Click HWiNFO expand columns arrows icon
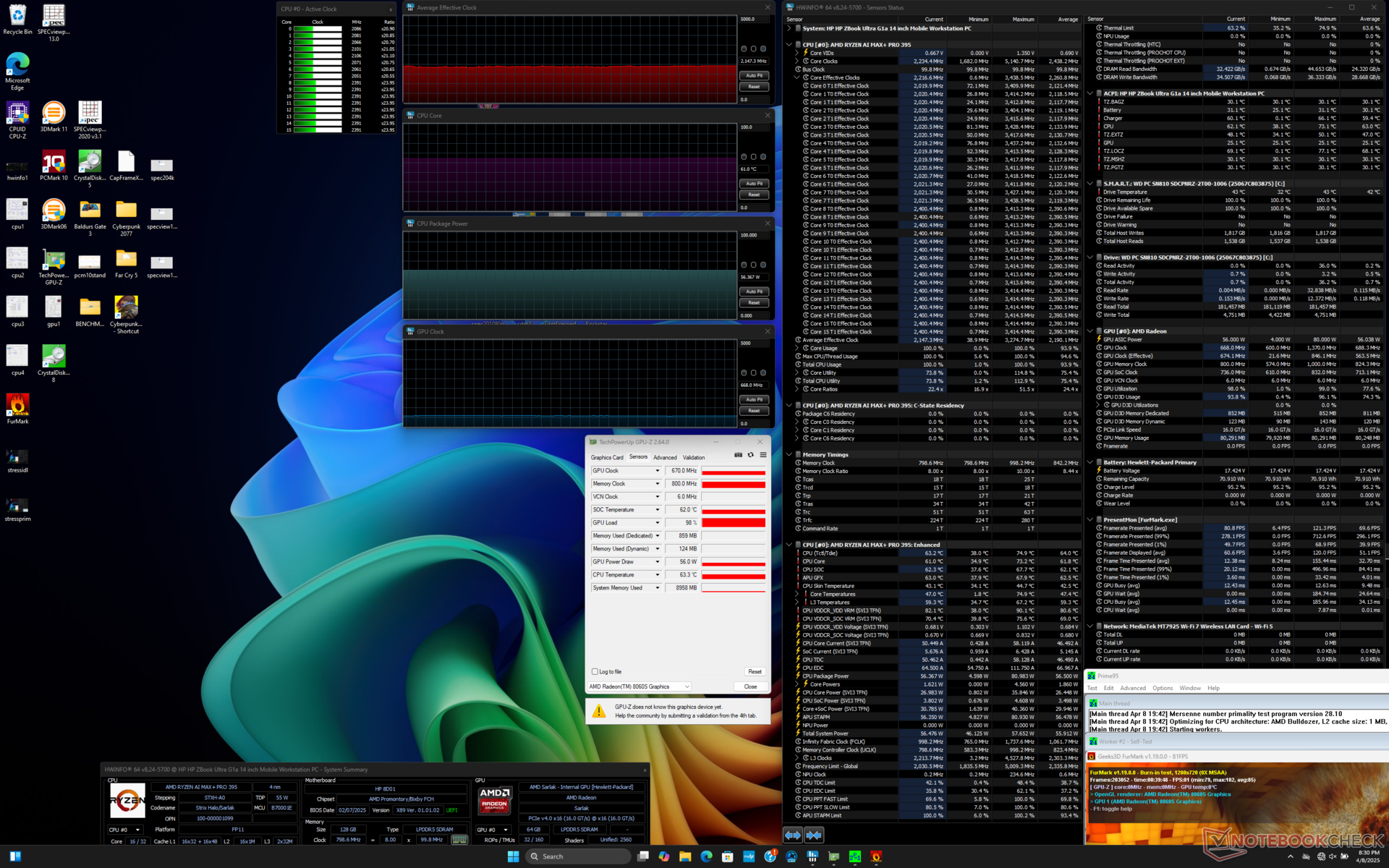 click(x=793, y=835)
